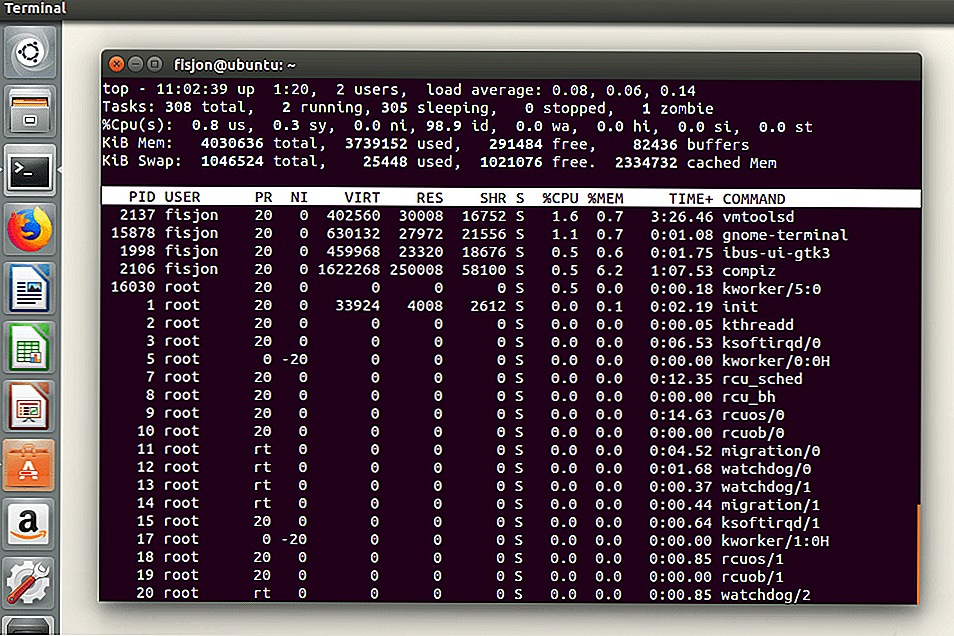The image size is (954, 636).
Task: Select the compiz process name
Action: pyautogui.click(x=749, y=271)
